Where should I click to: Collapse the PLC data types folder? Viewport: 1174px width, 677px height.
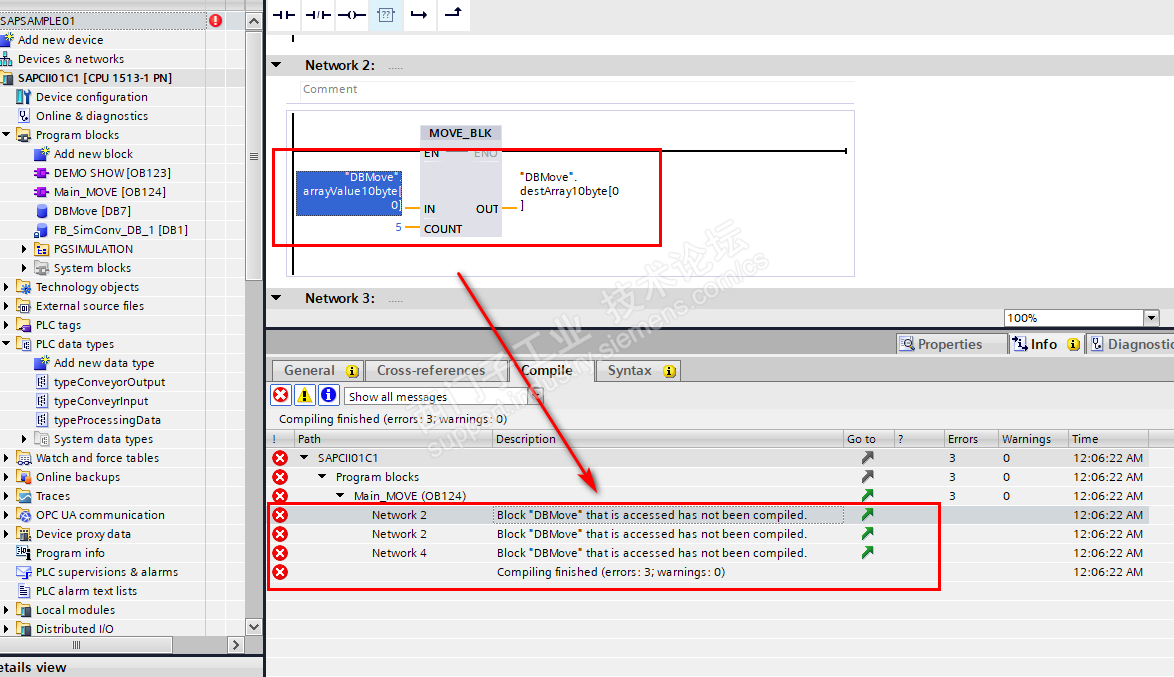[x=7, y=344]
